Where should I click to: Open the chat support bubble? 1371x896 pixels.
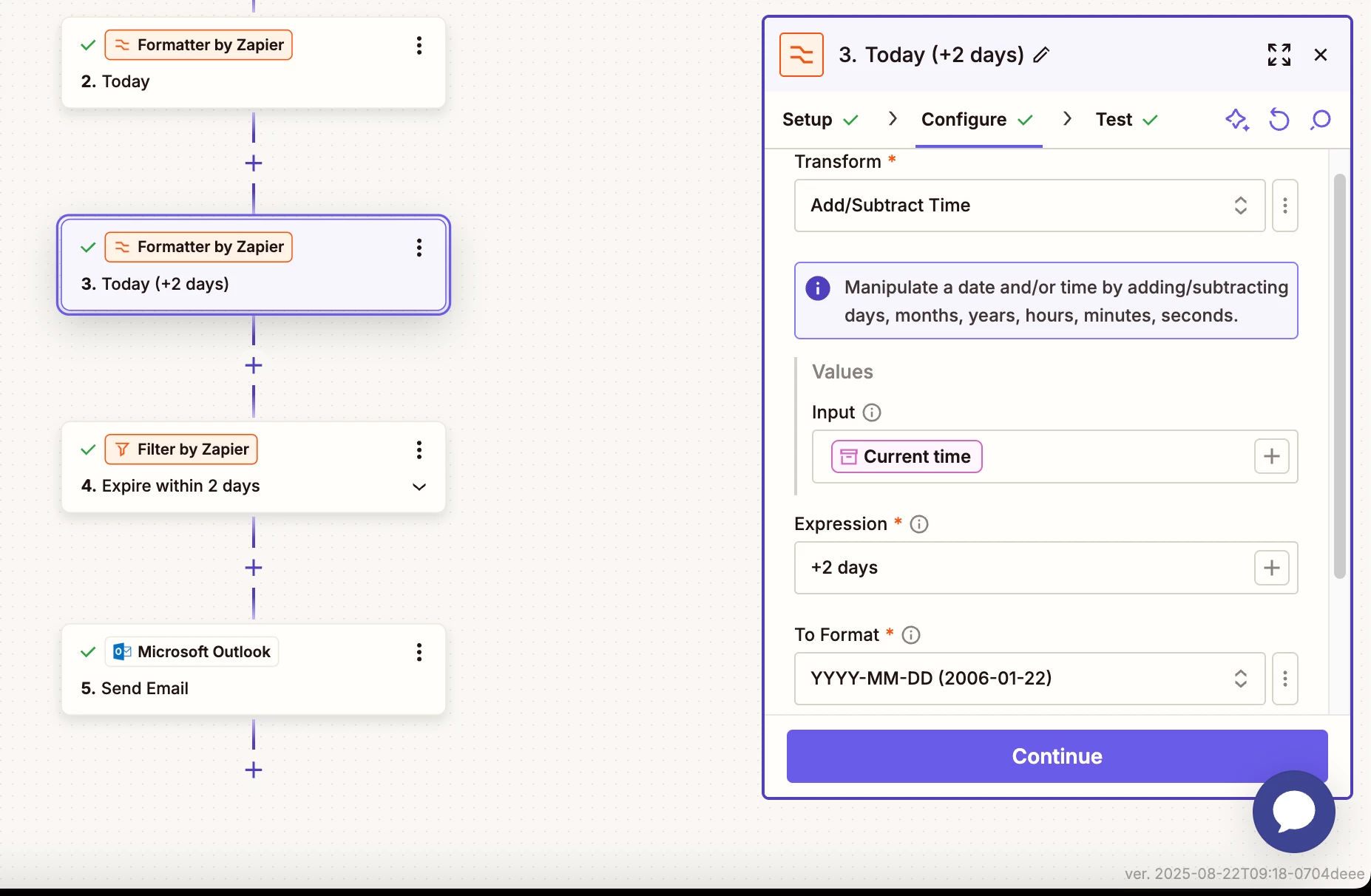click(x=1294, y=812)
